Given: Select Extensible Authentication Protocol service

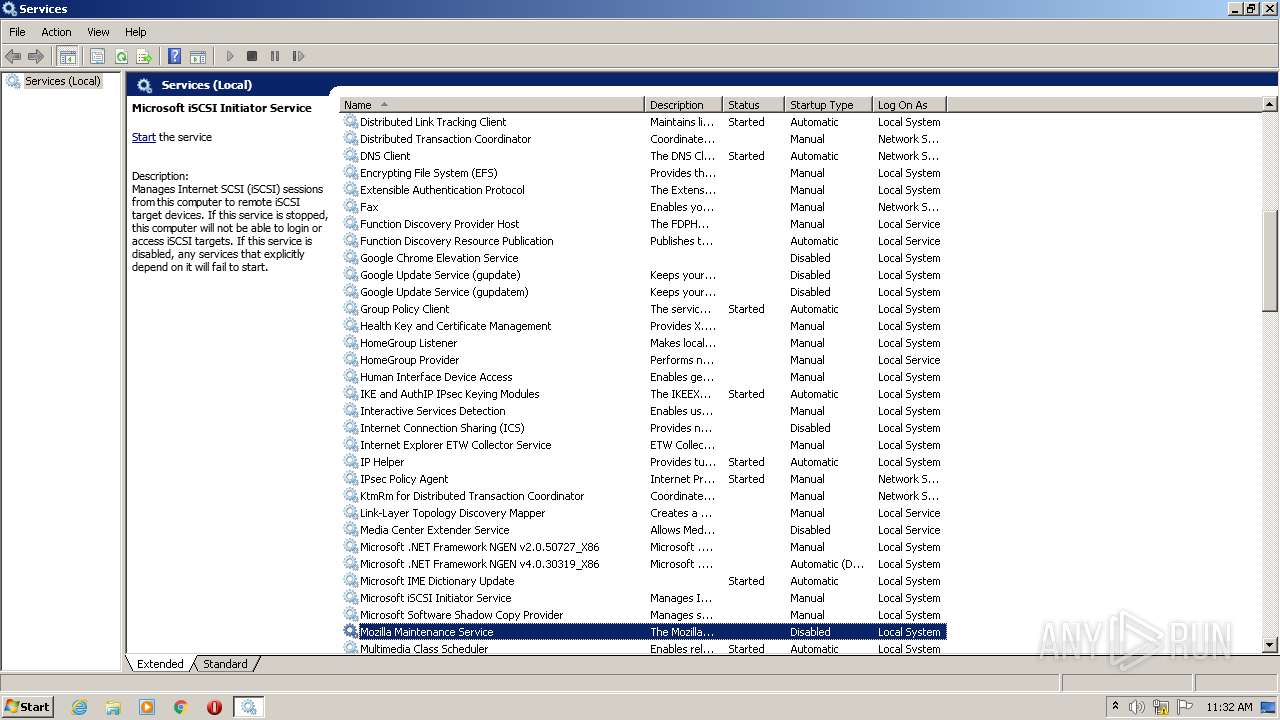Looking at the screenshot, I should [643, 190].
